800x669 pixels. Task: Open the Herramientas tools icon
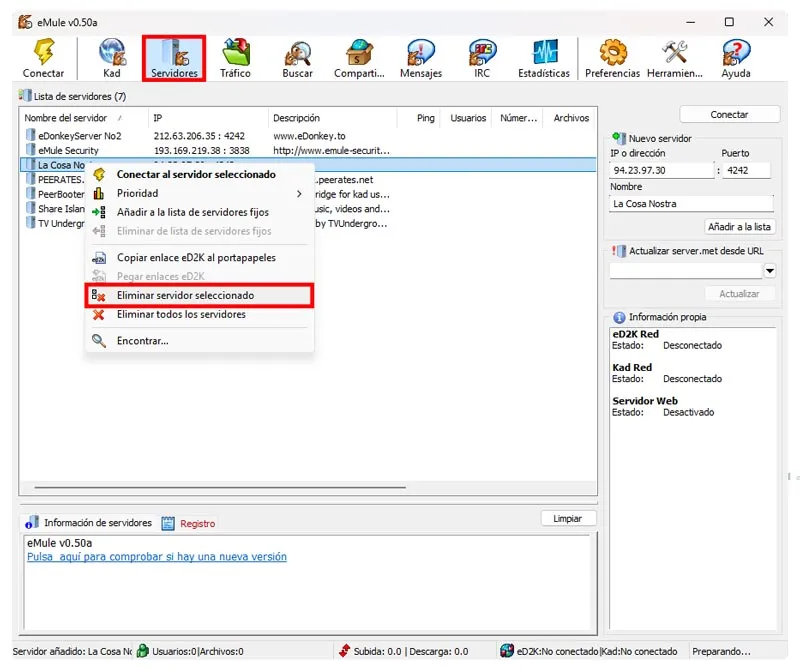pyautogui.click(x=674, y=52)
